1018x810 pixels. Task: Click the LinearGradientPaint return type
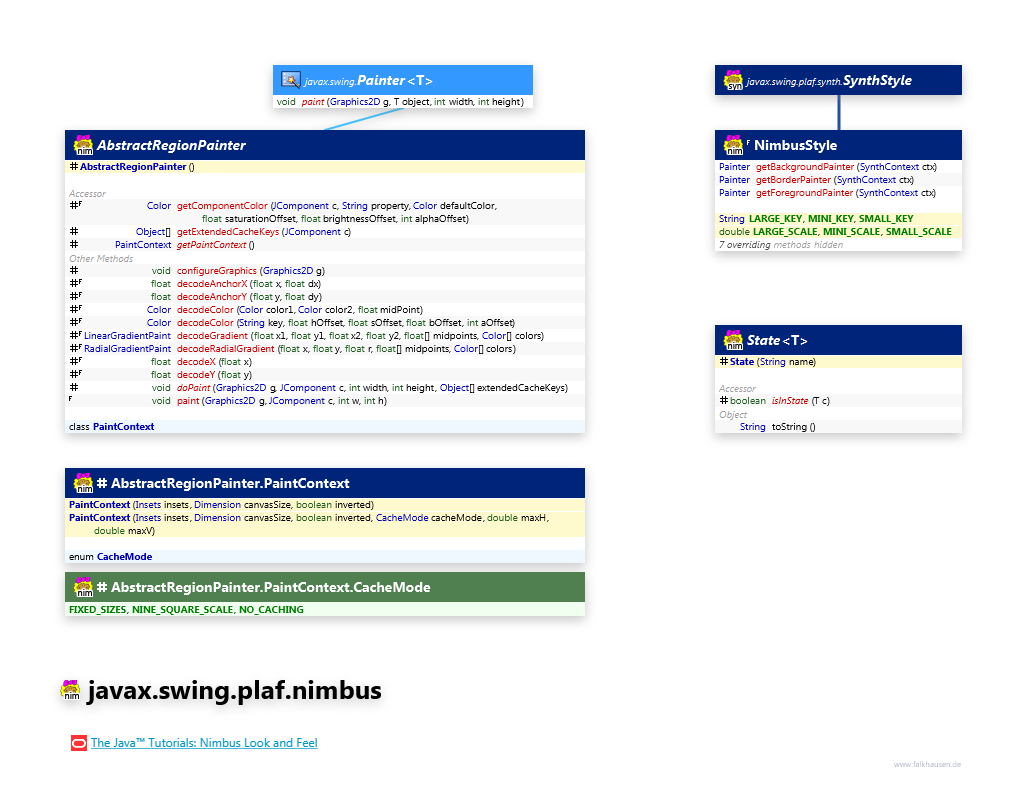pyautogui.click(x=127, y=336)
